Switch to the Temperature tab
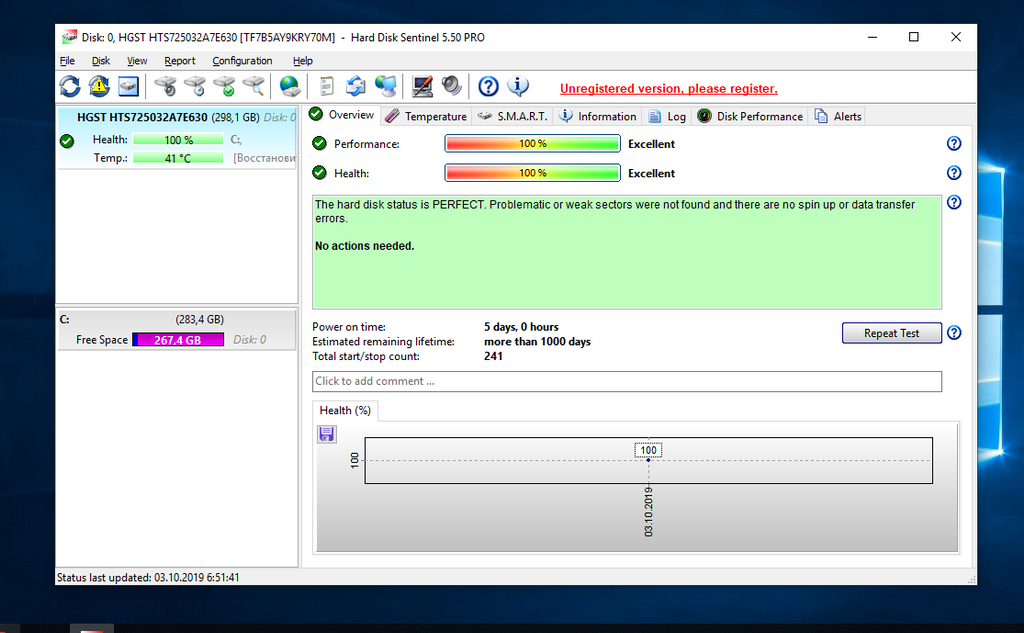This screenshot has width=1024, height=633. [x=426, y=116]
